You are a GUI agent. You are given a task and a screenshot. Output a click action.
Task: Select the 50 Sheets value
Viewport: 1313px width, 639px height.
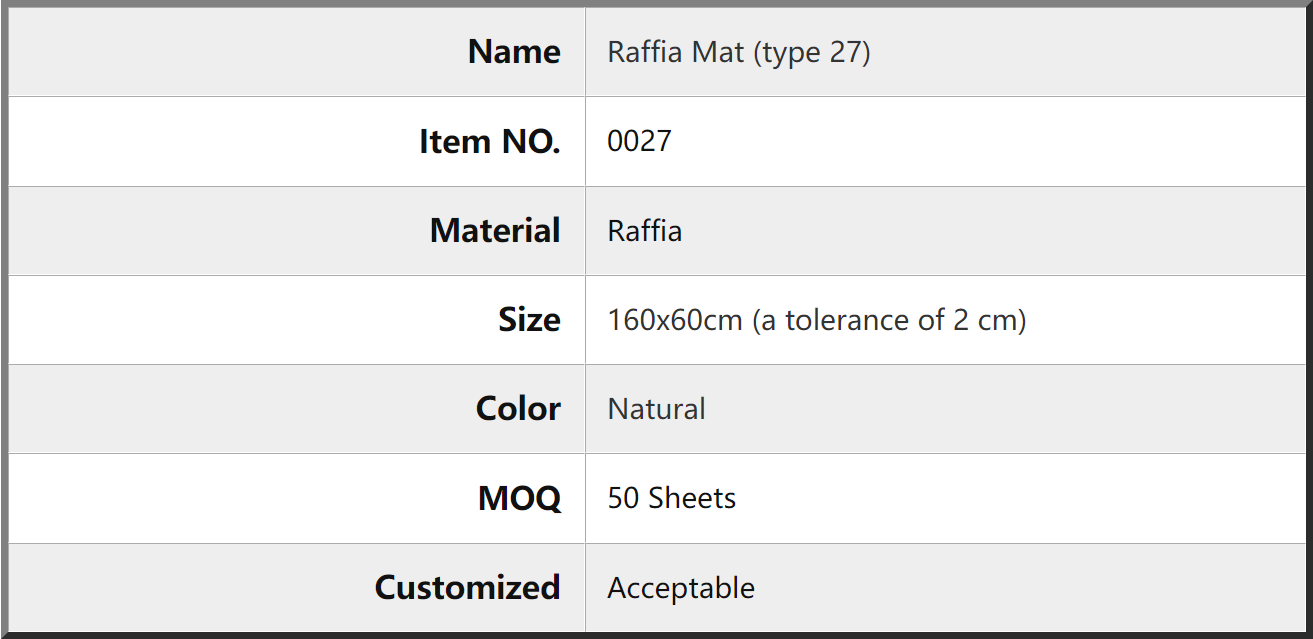pyautogui.click(x=672, y=498)
